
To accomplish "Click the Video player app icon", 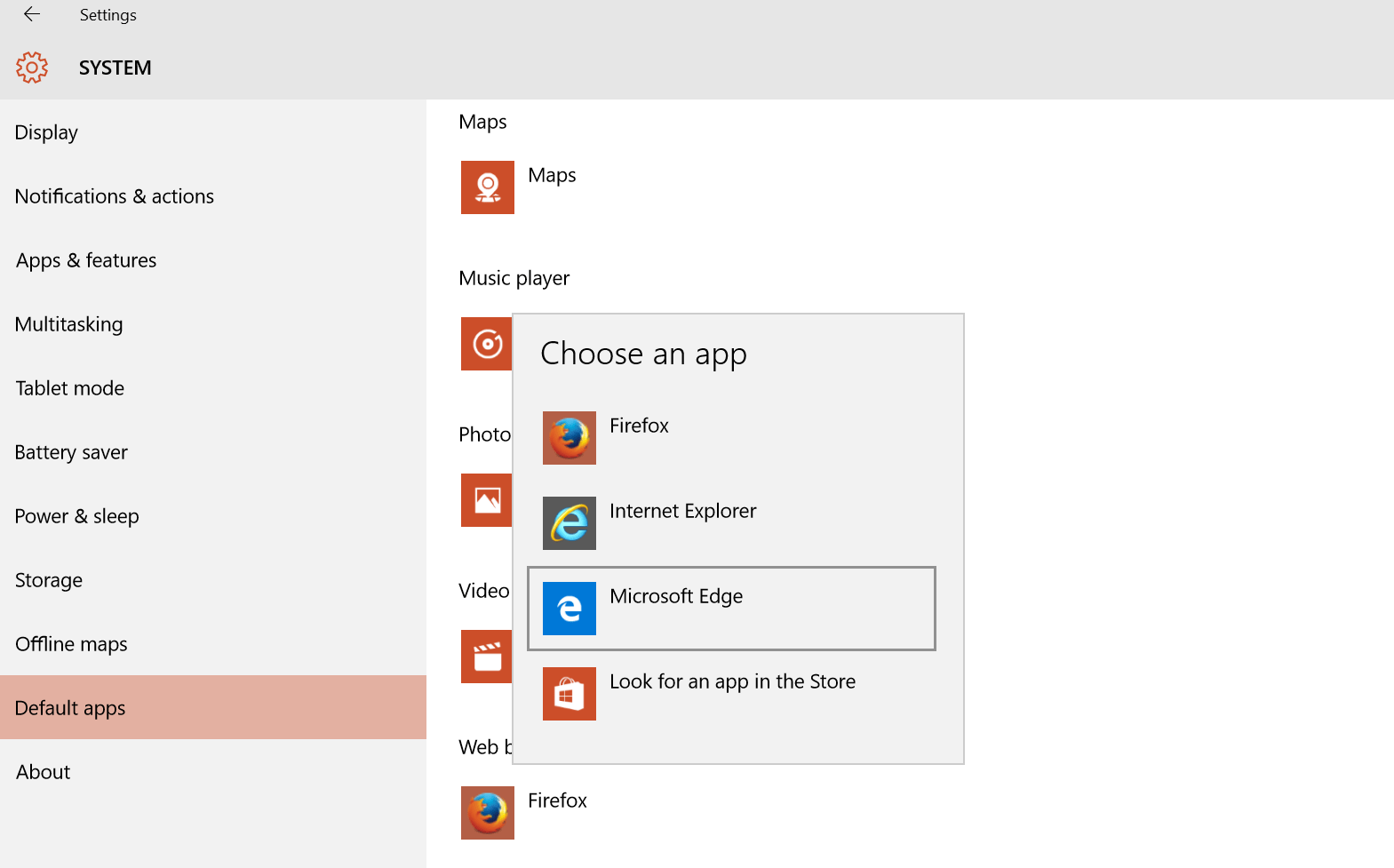I will (486, 657).
